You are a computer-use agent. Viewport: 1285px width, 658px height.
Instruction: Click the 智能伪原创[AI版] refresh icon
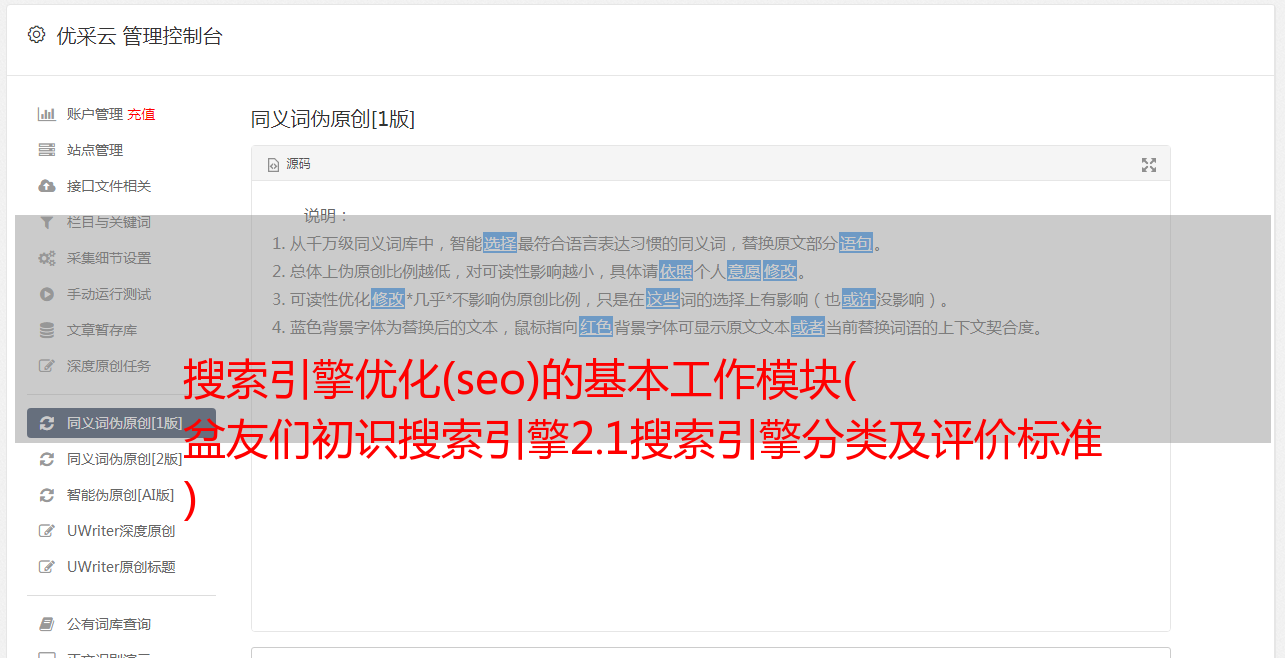[46, 495]
